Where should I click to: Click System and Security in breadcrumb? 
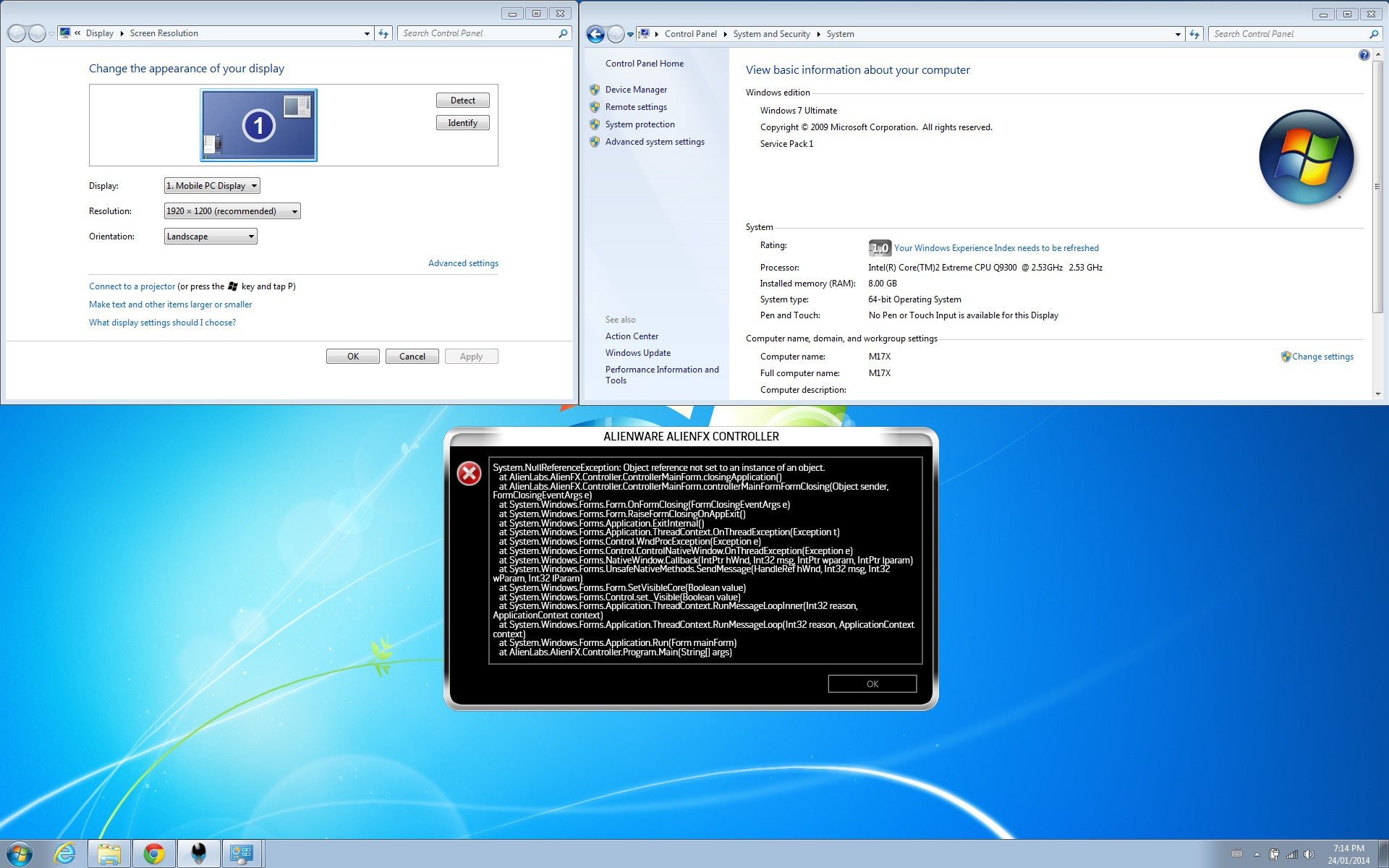tap(771, 34)
